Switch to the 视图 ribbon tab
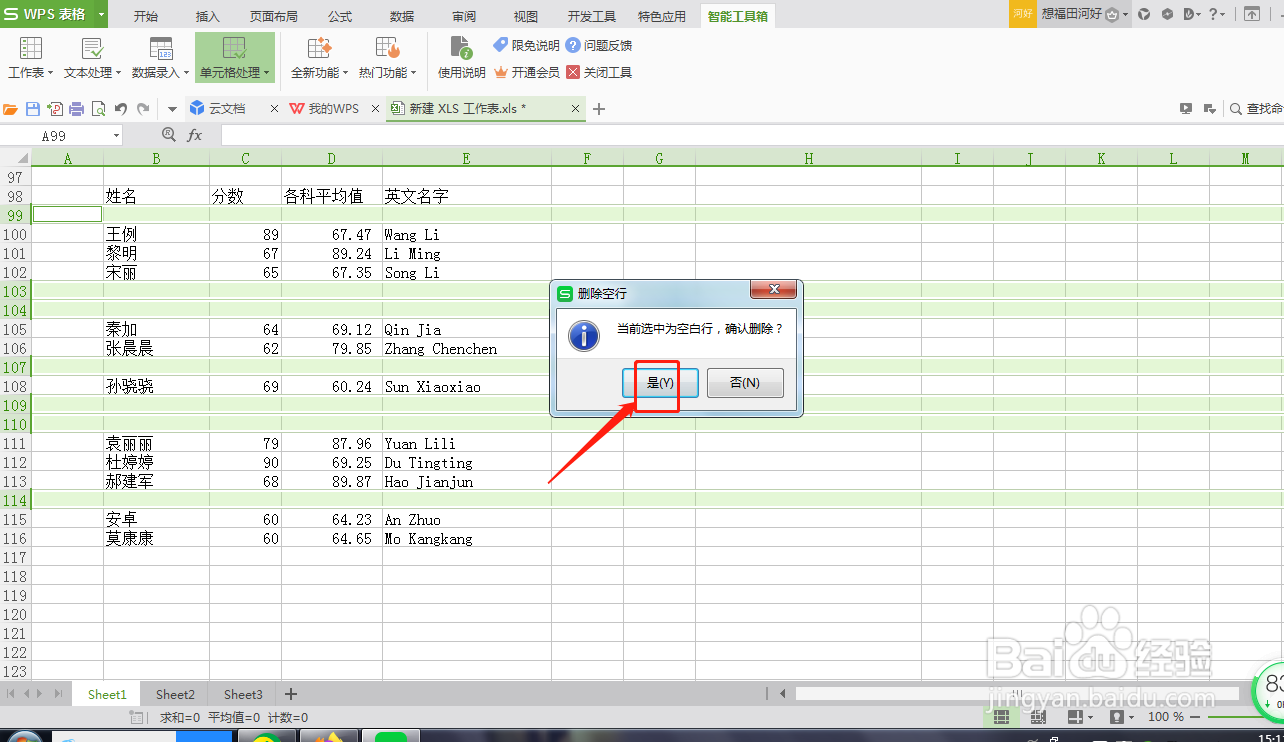Image resolution: width=1284 pixels, height=742 pixels. point(526,16)
